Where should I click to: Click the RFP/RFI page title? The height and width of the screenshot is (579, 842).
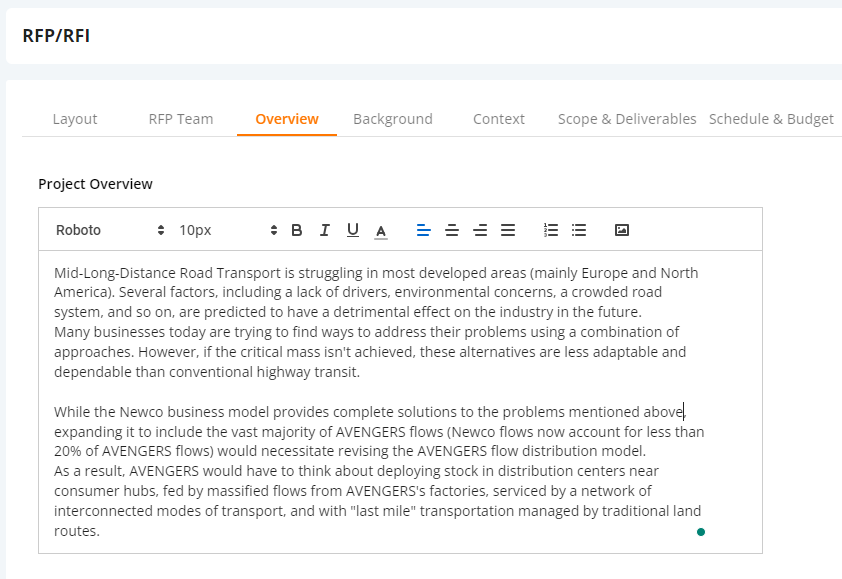[56, 36]
